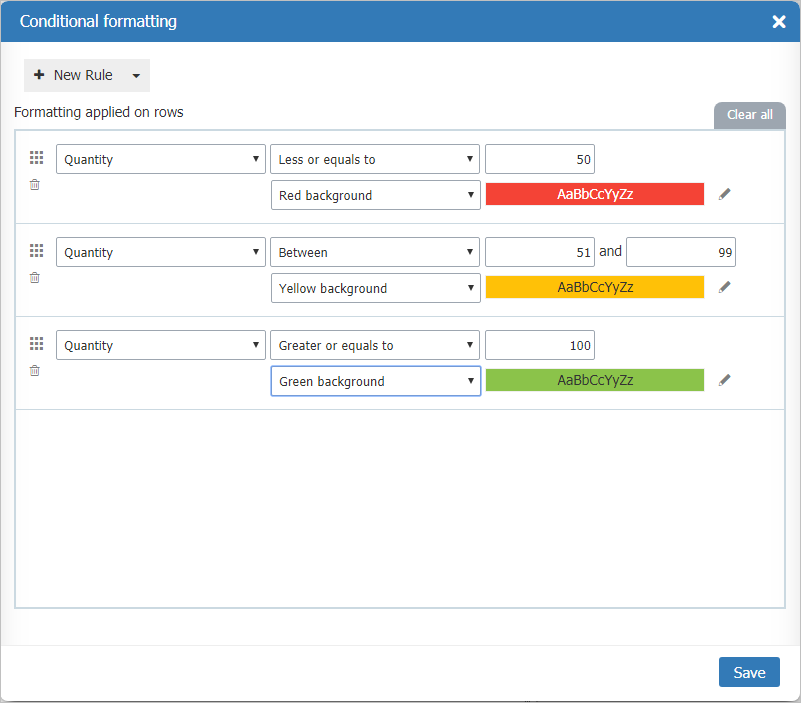Click the drag handle of the green rule
The height and width of the screenshot is (703, 801).
click(37, 344)
